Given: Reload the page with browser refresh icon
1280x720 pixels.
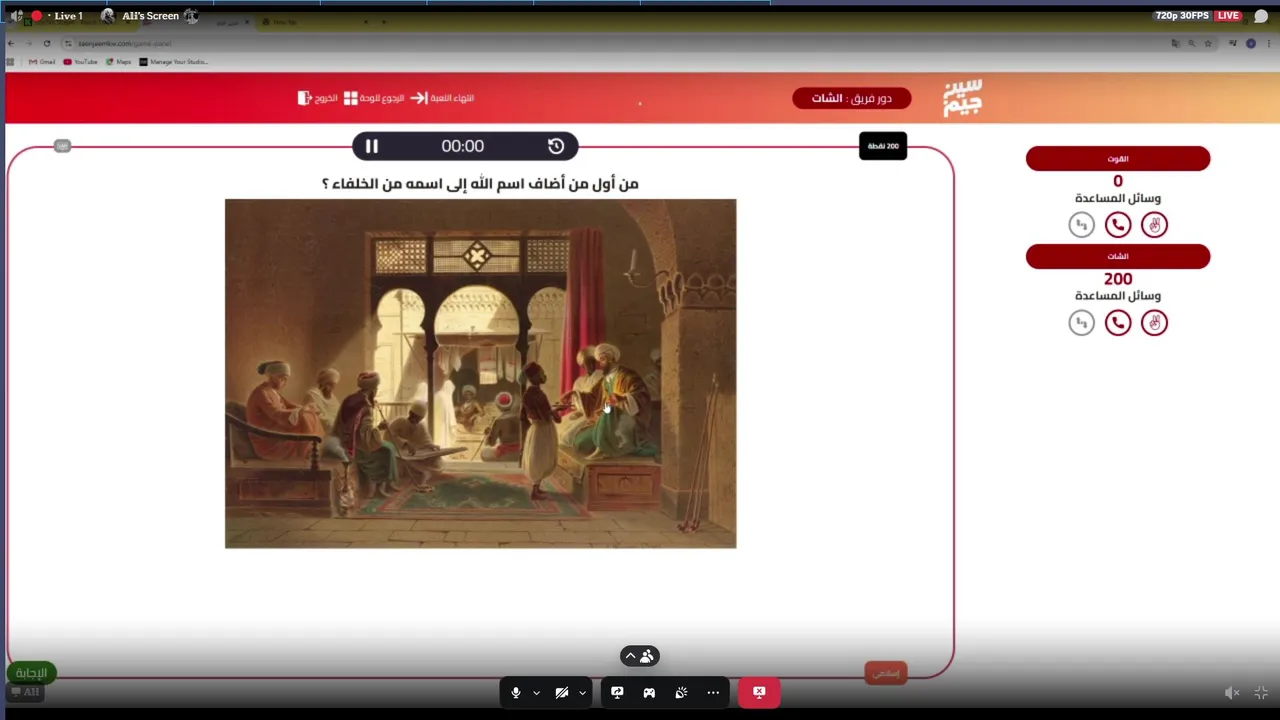Looking at the screenshot, I should pyautogui.click(x=46, y=44).
